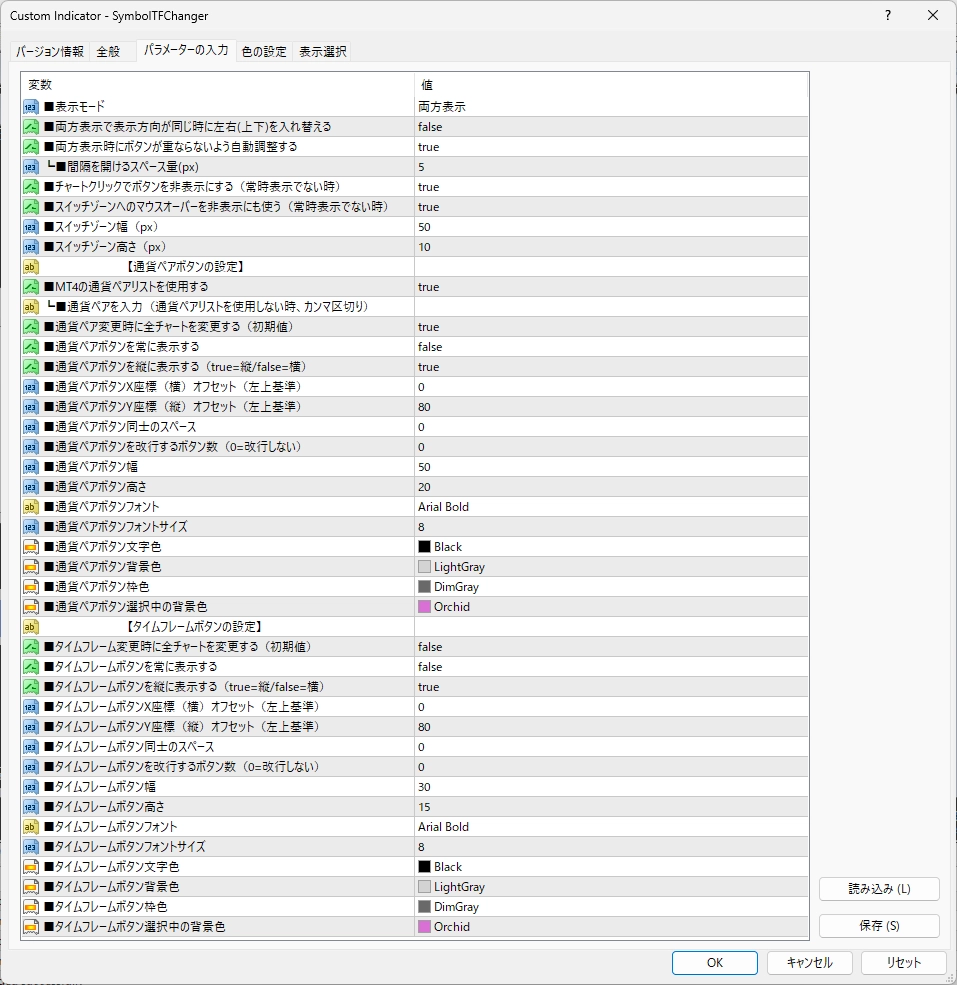Click the integer icon beside タイムフレームボタン高さ
The width and height of the screenshot is (957, 985).
click(31, 807)
